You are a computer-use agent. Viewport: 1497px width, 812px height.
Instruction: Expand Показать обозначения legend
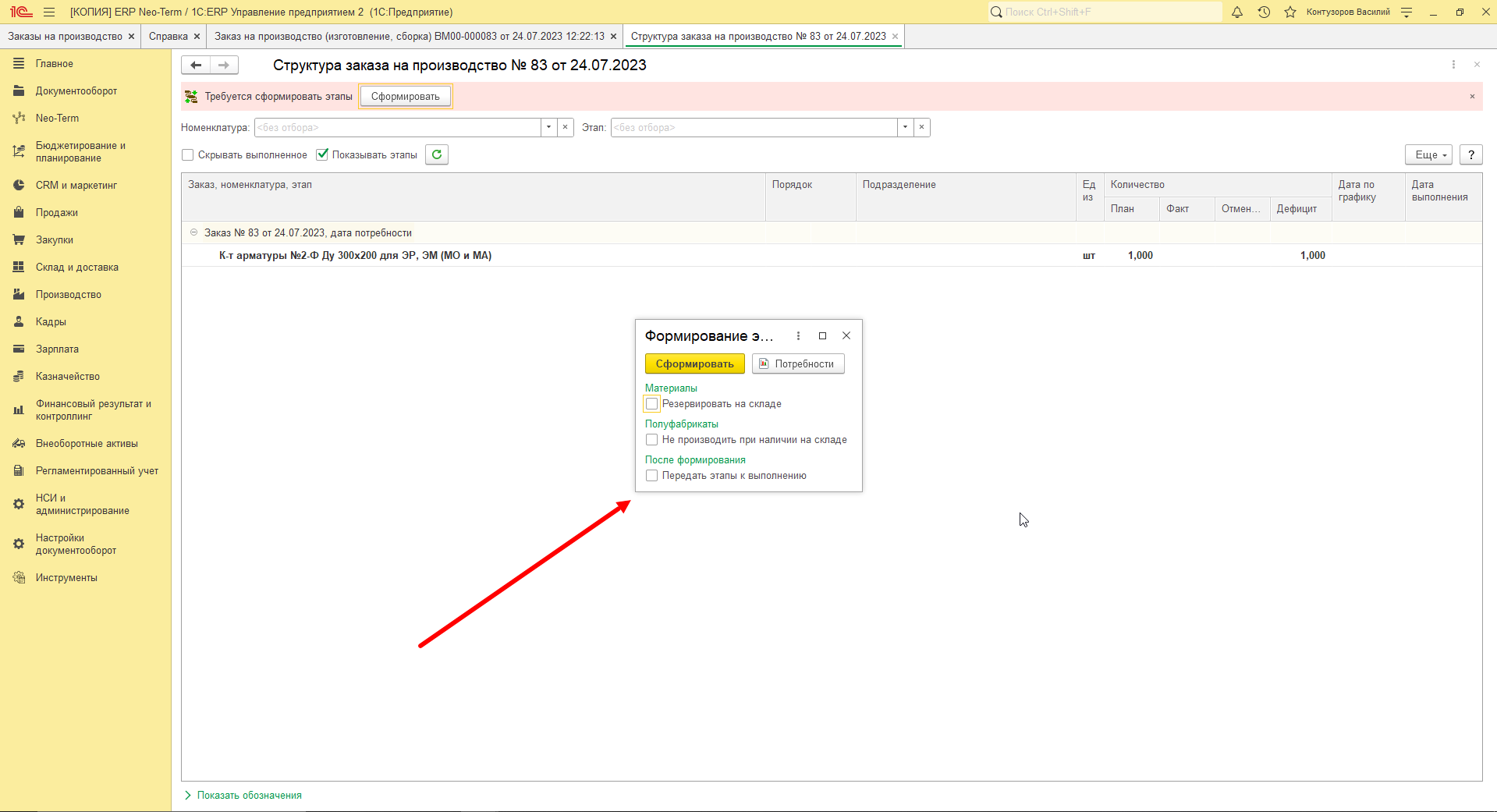(243, 796)
